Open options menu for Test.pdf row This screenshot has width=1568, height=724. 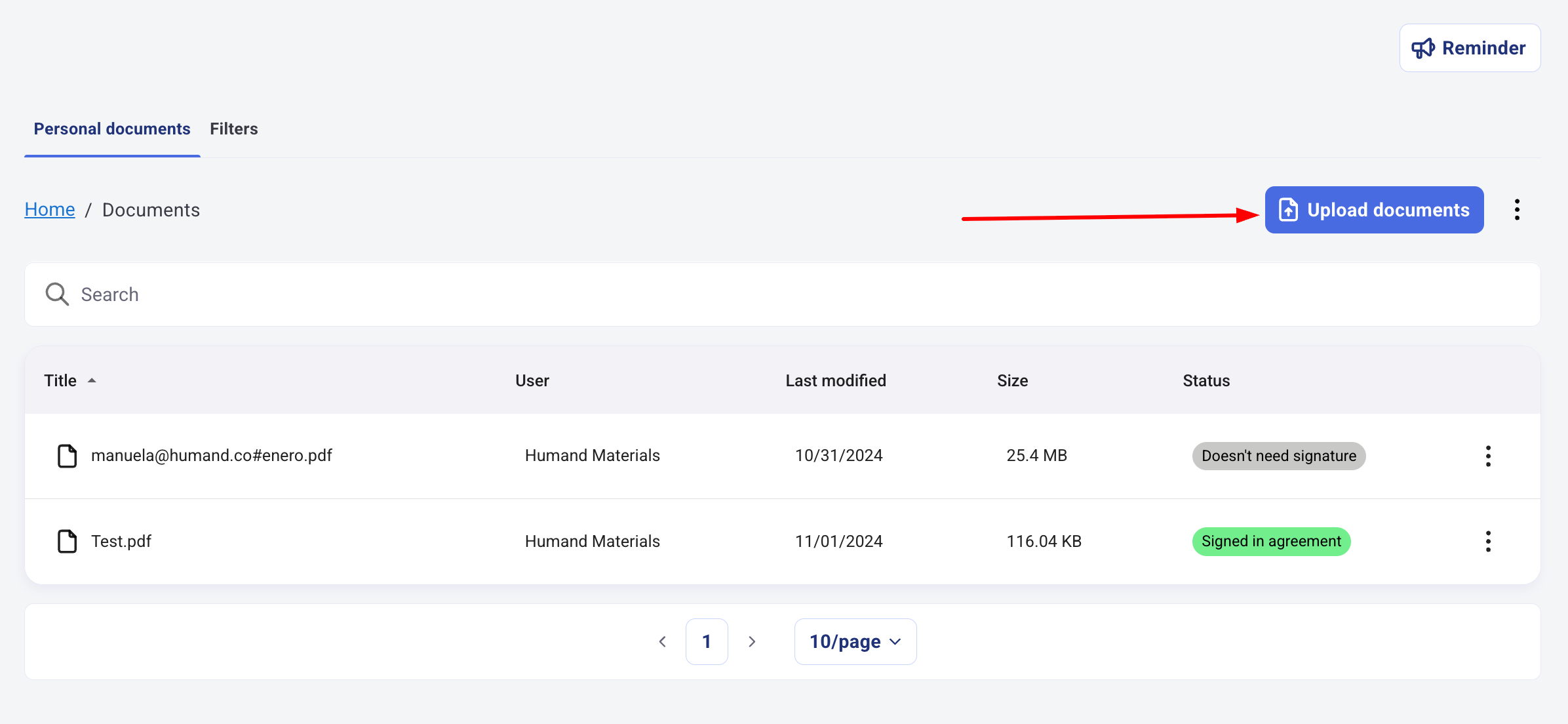(1488, 542)
